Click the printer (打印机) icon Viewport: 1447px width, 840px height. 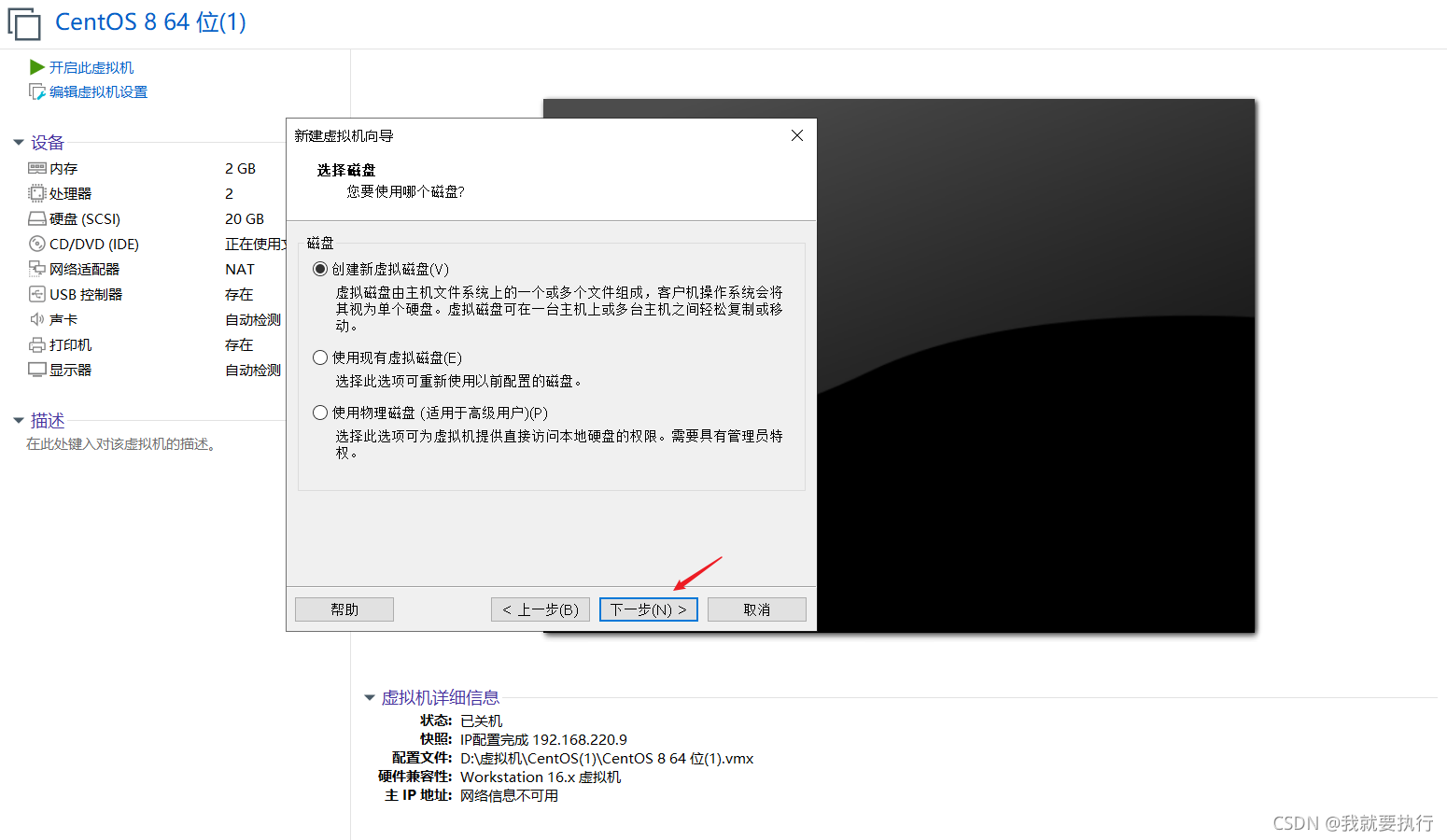(x=37, y=344)
